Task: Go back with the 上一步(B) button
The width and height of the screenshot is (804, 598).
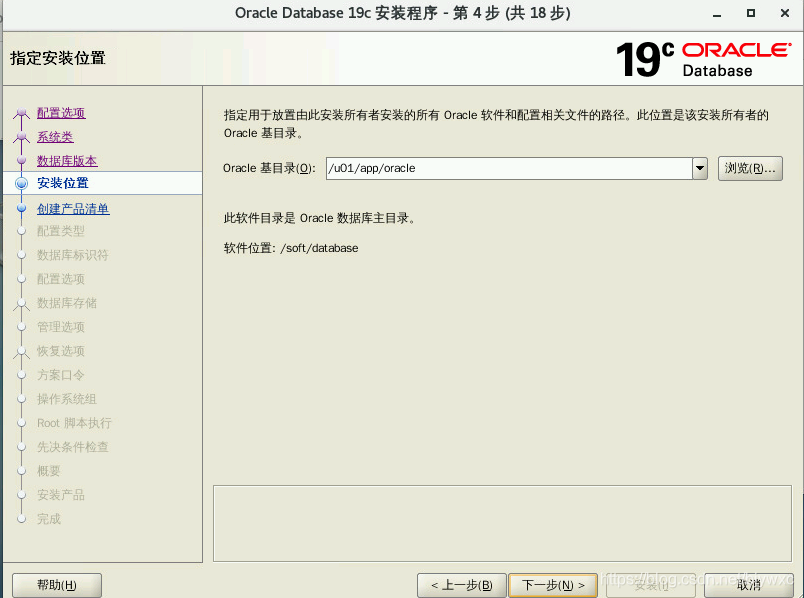Action: tap(461, 585)
